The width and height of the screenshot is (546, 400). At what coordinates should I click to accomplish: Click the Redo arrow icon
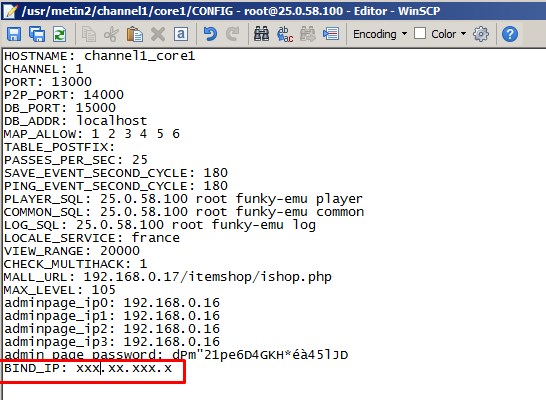point(233,34)
